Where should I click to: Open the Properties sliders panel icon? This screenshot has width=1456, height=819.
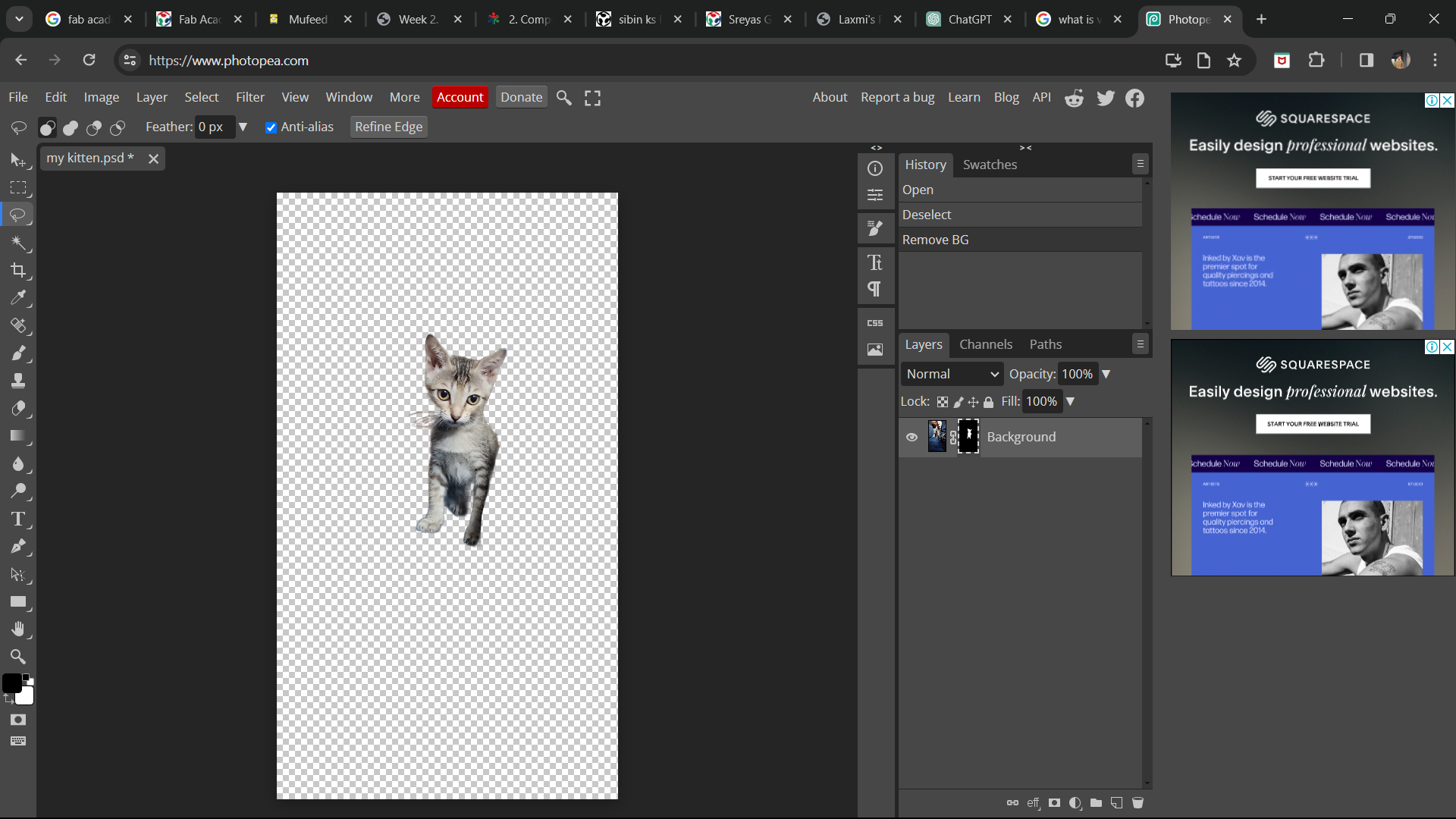click(875, 195)
